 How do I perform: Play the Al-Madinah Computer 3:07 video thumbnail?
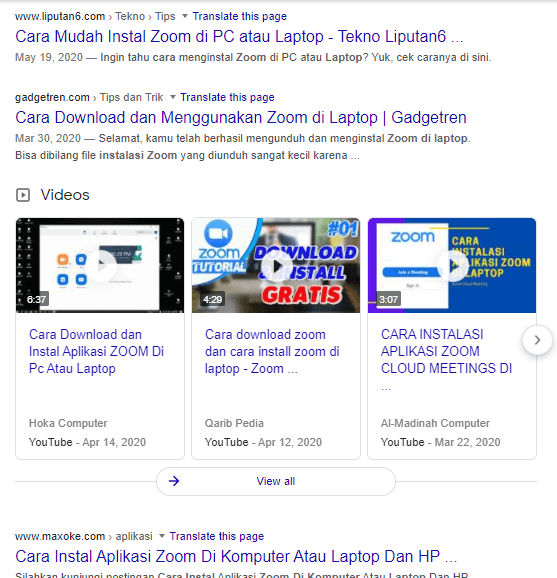[x=452, y=265]
